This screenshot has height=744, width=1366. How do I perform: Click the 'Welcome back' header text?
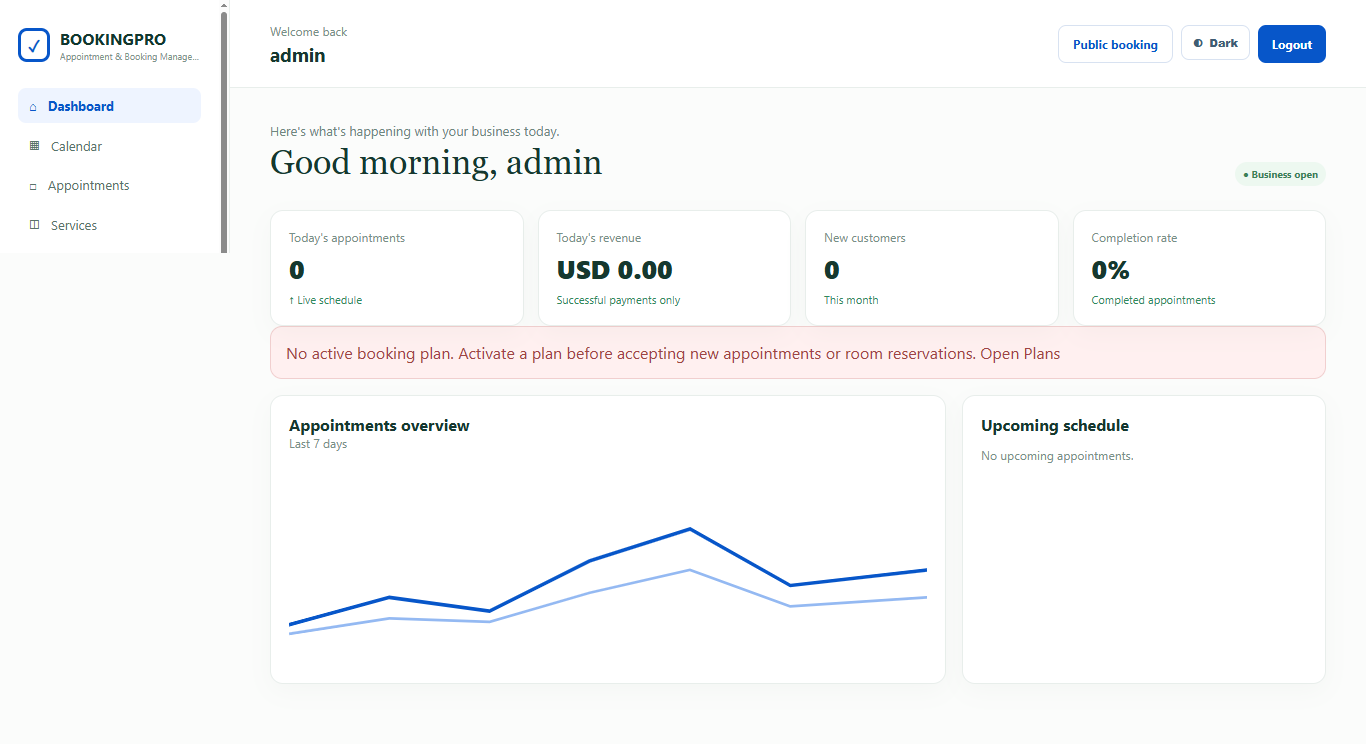click(x=309, y=32)
